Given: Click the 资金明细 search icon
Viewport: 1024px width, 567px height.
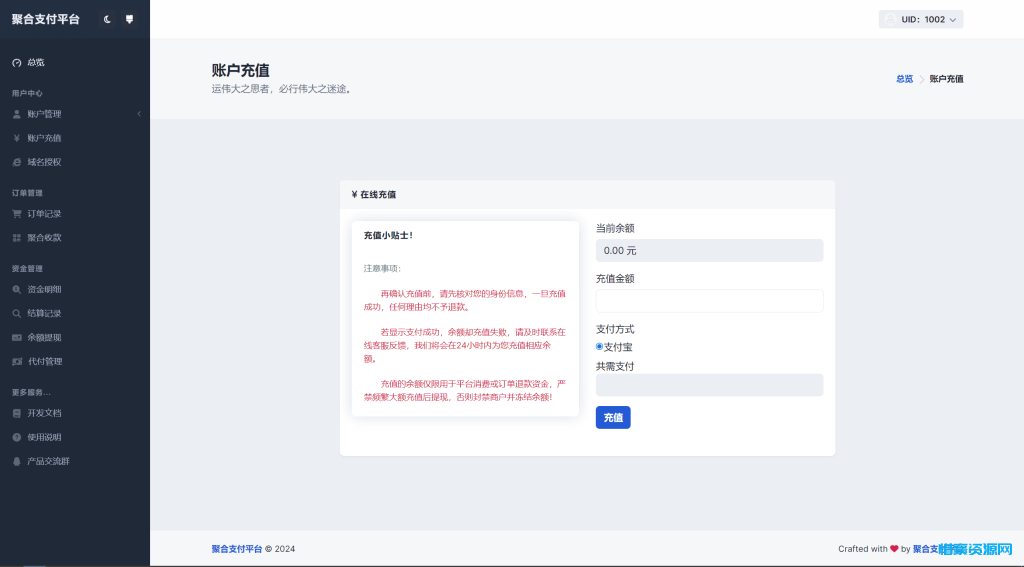Looking at the screenshot, I should 17,289.
